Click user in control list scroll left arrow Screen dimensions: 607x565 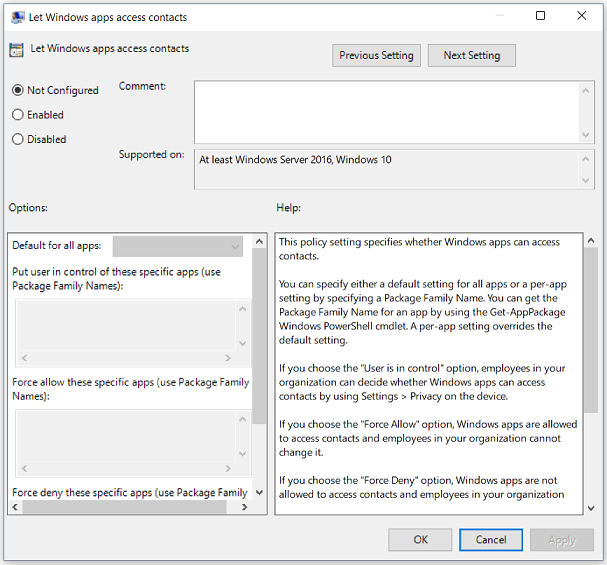24,358
